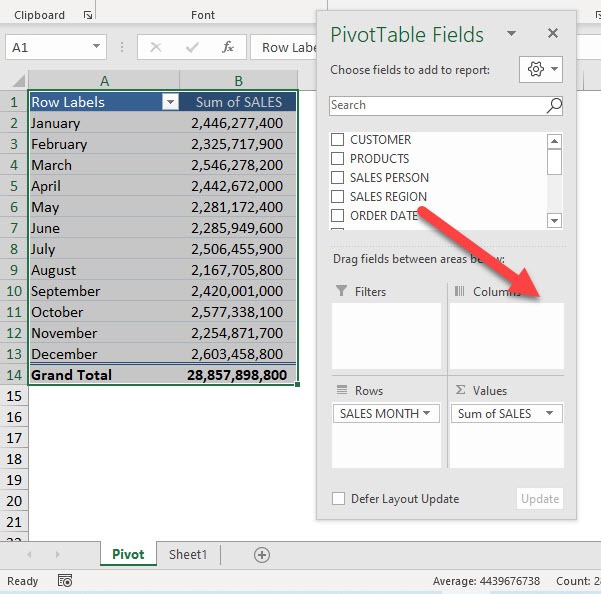The width and height of the screenshot is (601, 594).
Task: Click the Ready status indicator
Action: 23,581
